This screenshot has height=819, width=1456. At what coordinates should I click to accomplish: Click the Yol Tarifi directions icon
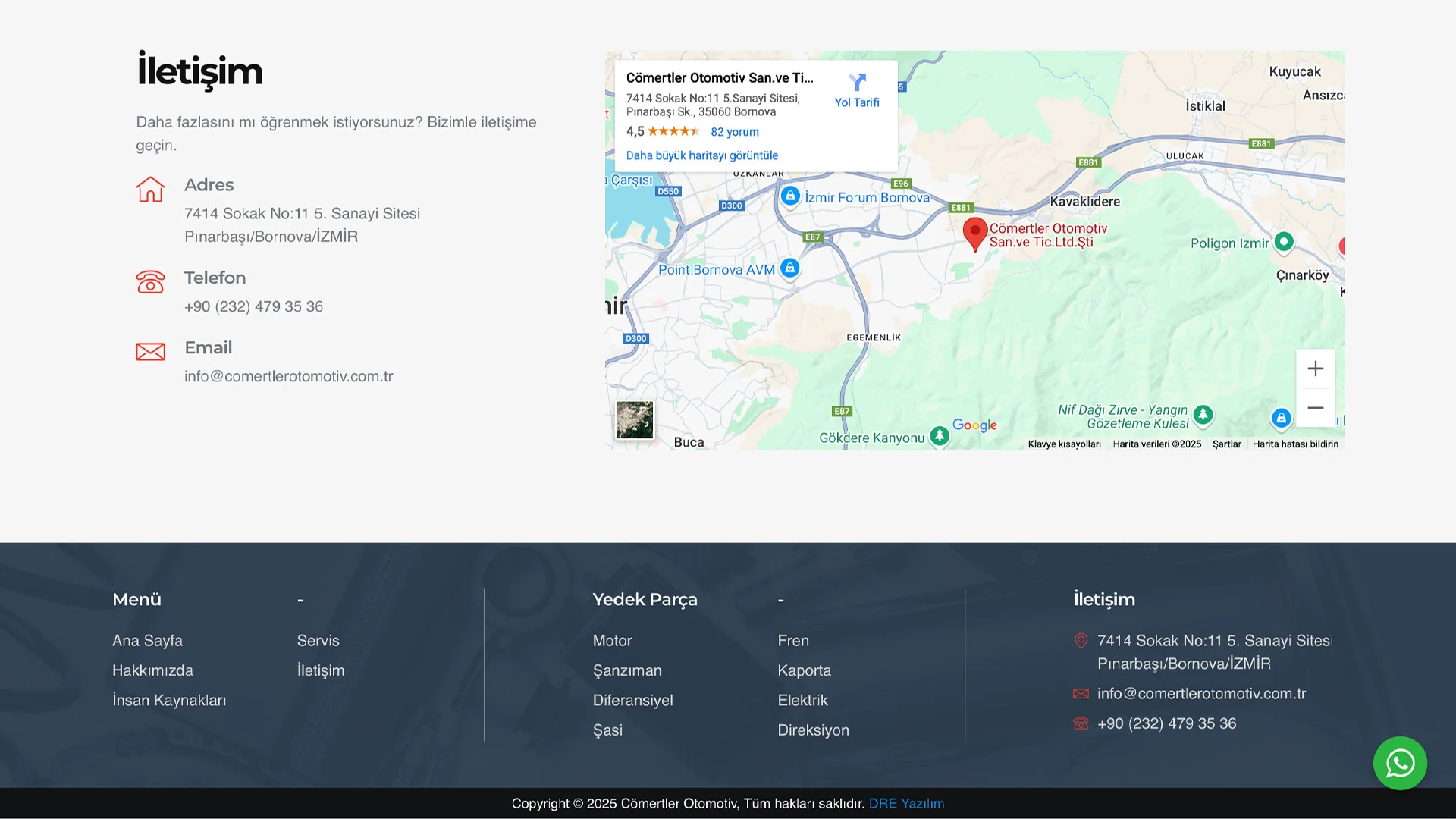coord(857,83)
